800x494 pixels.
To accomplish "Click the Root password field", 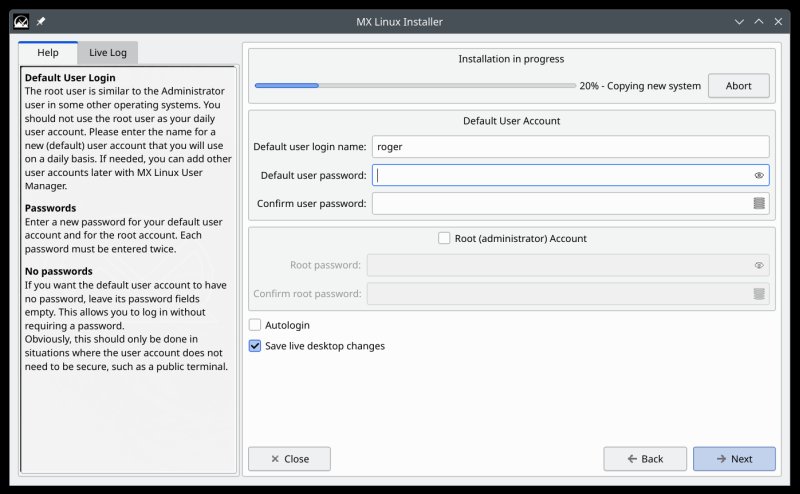I will (x=568, y=265).
